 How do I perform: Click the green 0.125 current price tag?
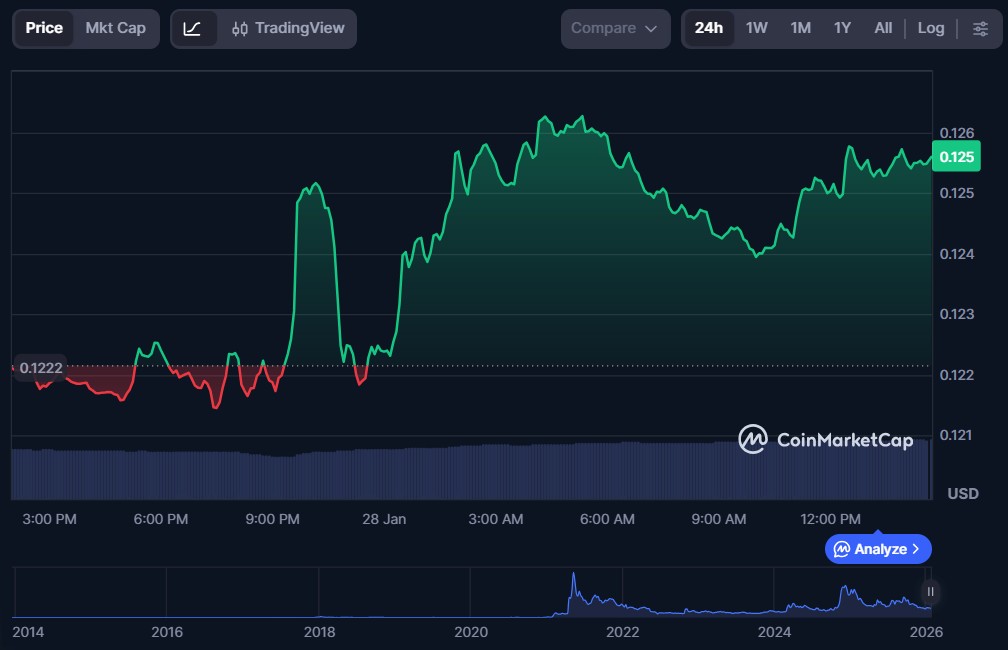pyautogui.click(x=957, y=157)
